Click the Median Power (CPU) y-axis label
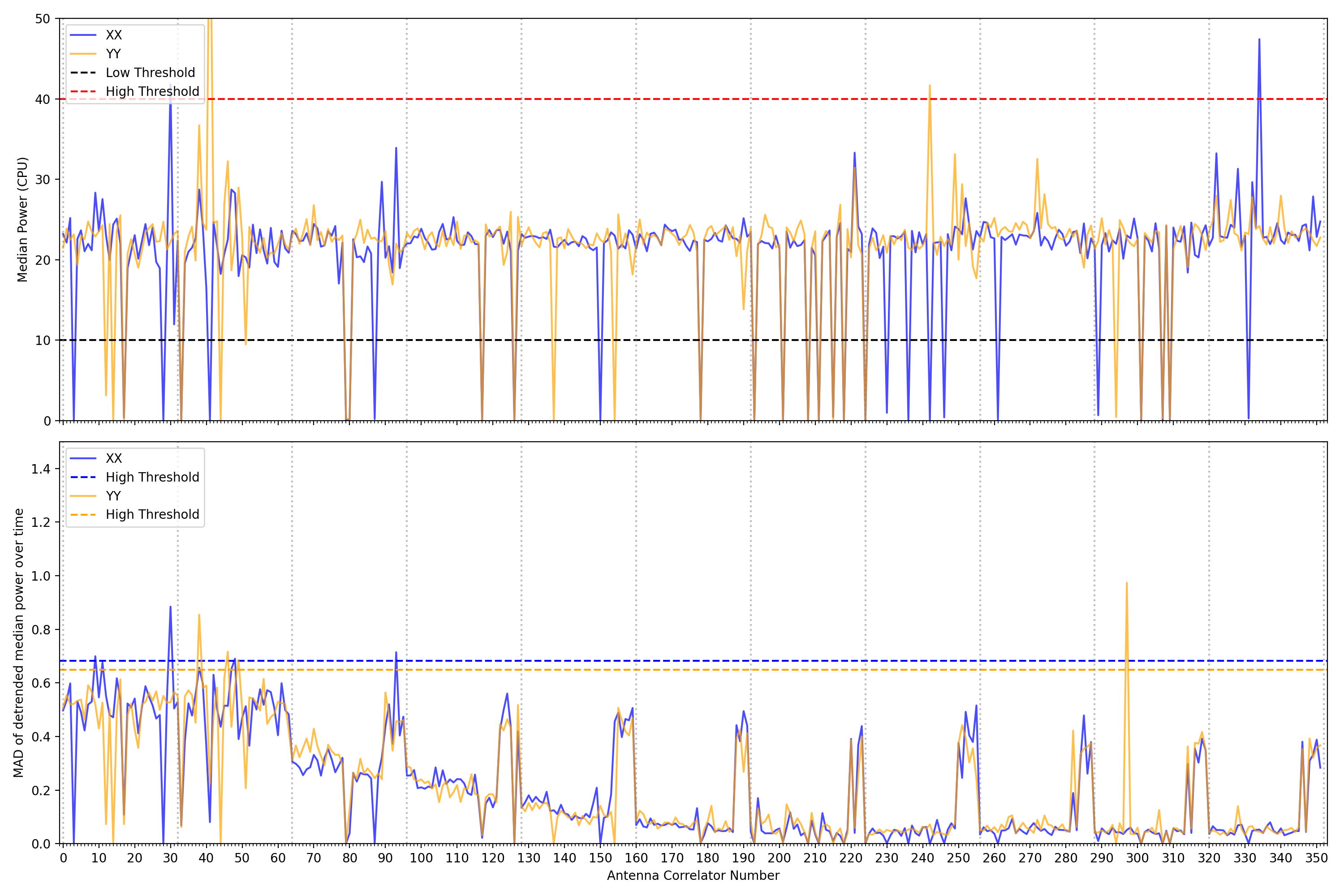 22,220
